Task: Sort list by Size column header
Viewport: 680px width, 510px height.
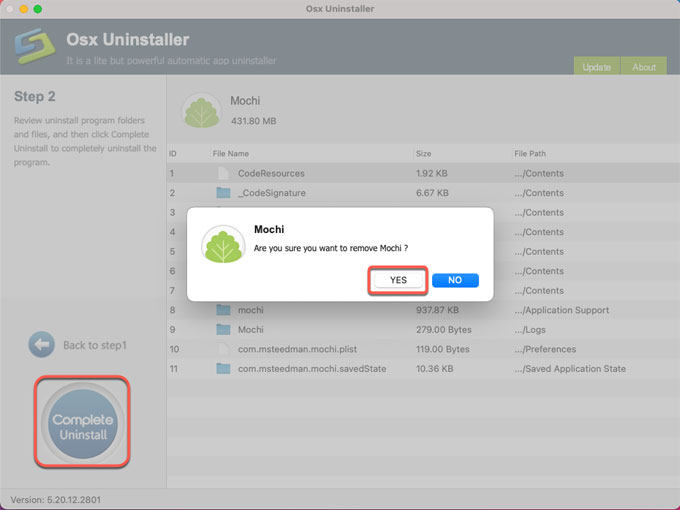Action: pyautogui.click(x=423, y=154)
